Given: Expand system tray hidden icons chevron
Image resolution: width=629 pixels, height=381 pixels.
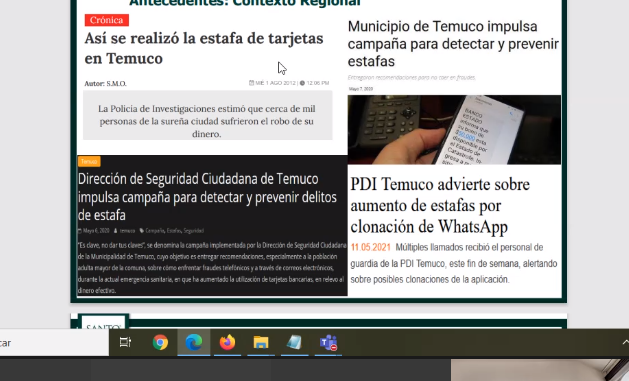Looking at the screenshot, I should 625,342.
